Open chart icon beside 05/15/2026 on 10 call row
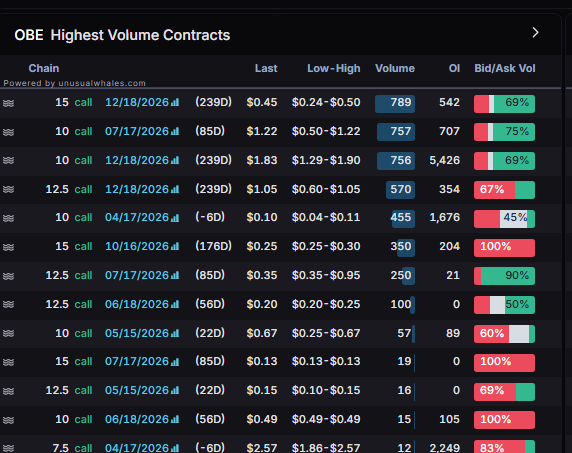Viewport: 572px width, 453px height. (175, 333)
